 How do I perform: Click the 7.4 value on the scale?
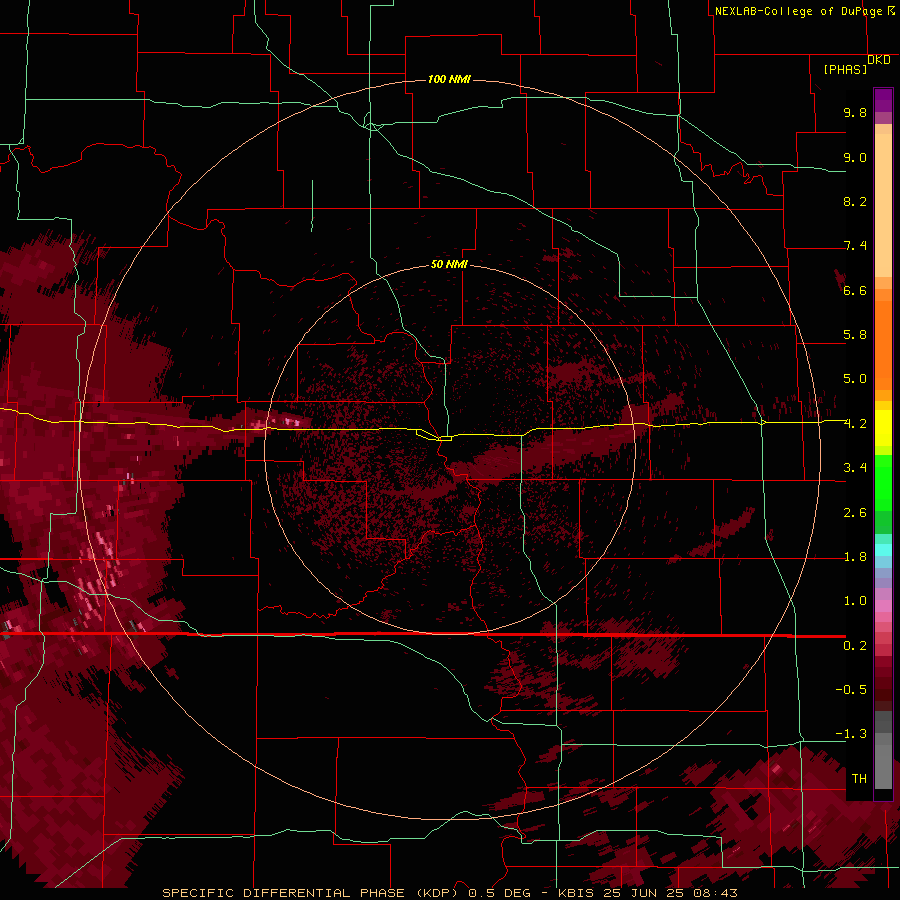855,246
